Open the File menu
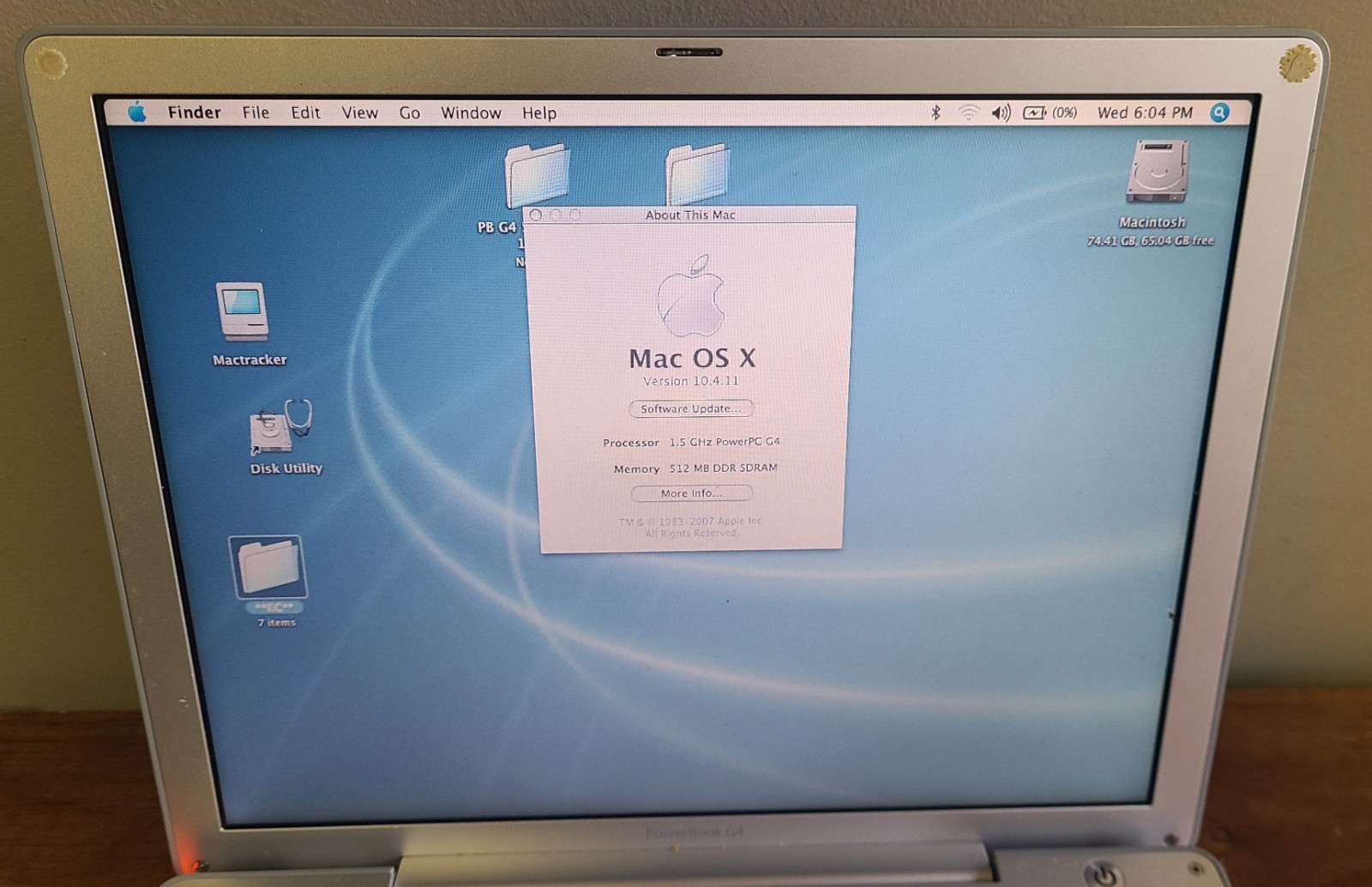 256,112
